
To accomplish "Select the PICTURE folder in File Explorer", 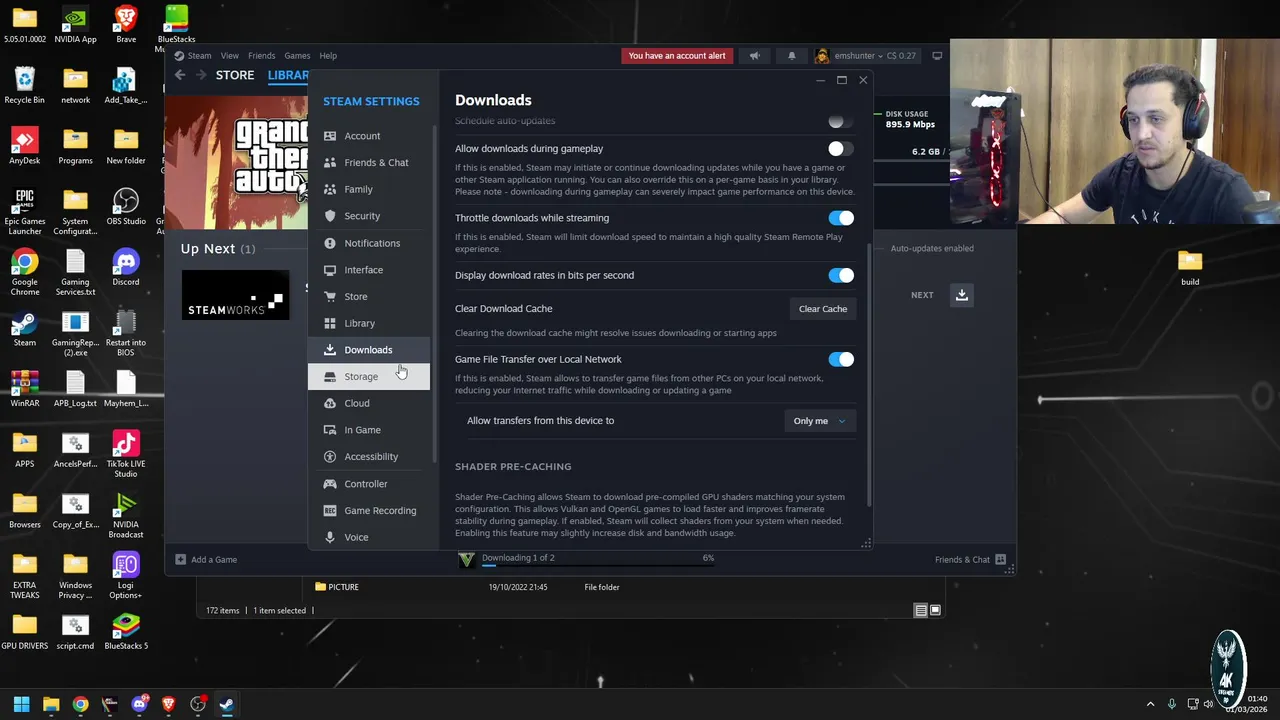I will pyautogui.click(x=337, y=587).
